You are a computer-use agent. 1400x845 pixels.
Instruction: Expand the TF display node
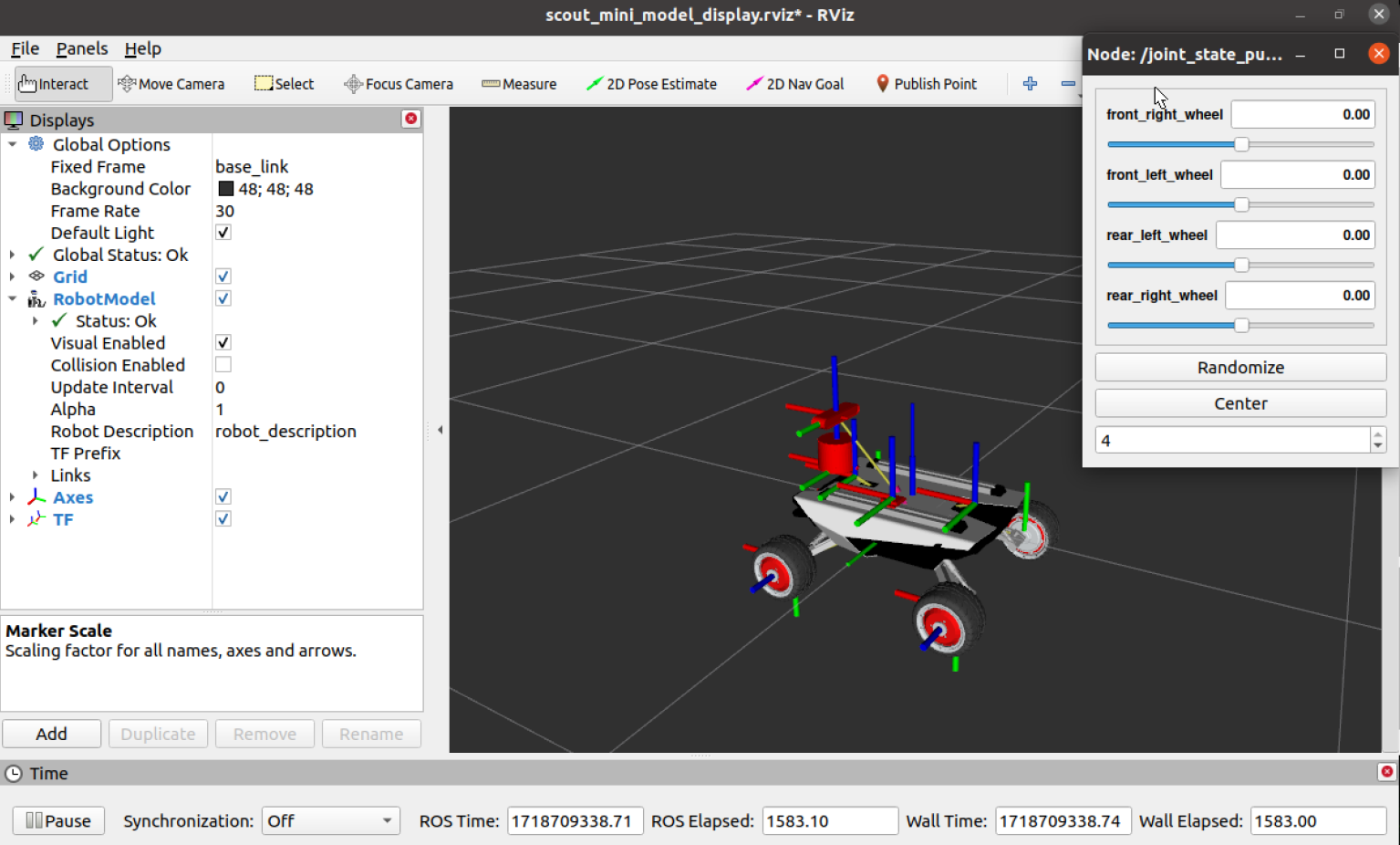[x=12, y=519]
